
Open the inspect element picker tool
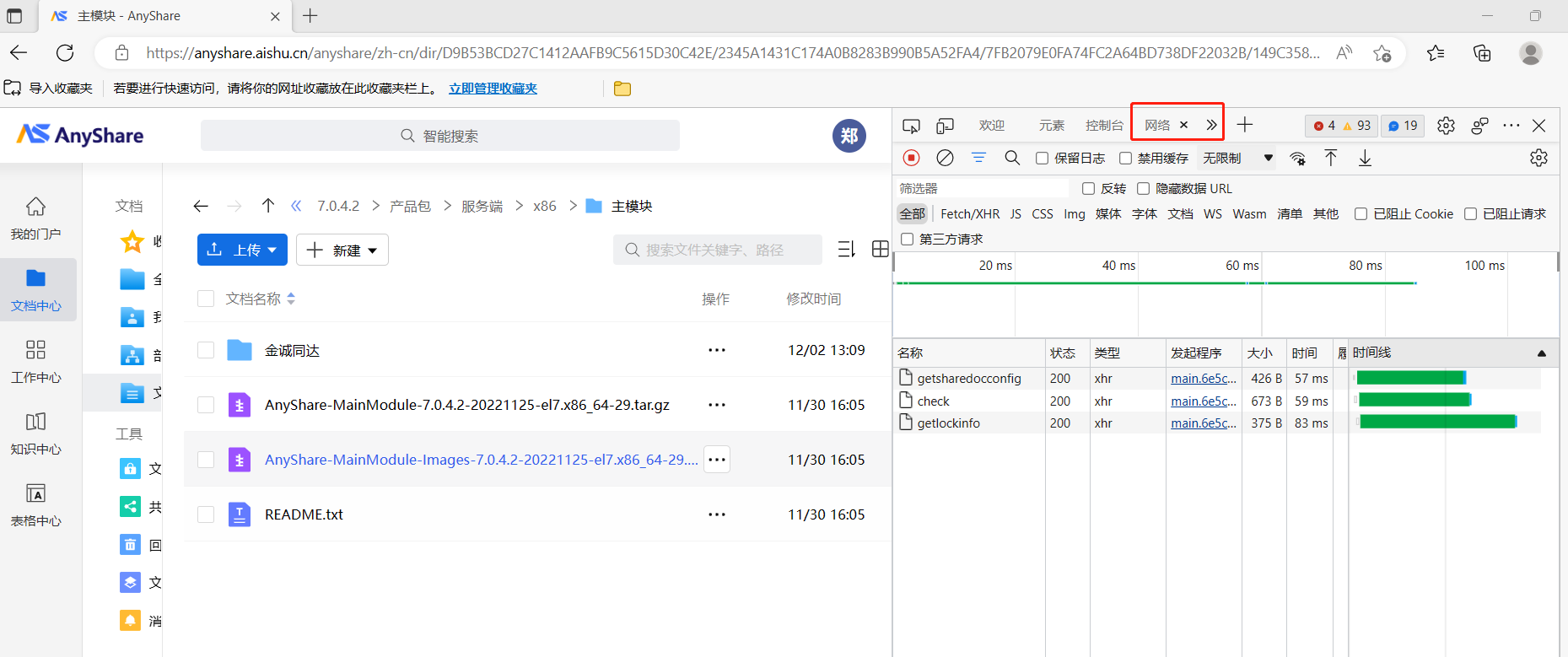click(911, 126)
